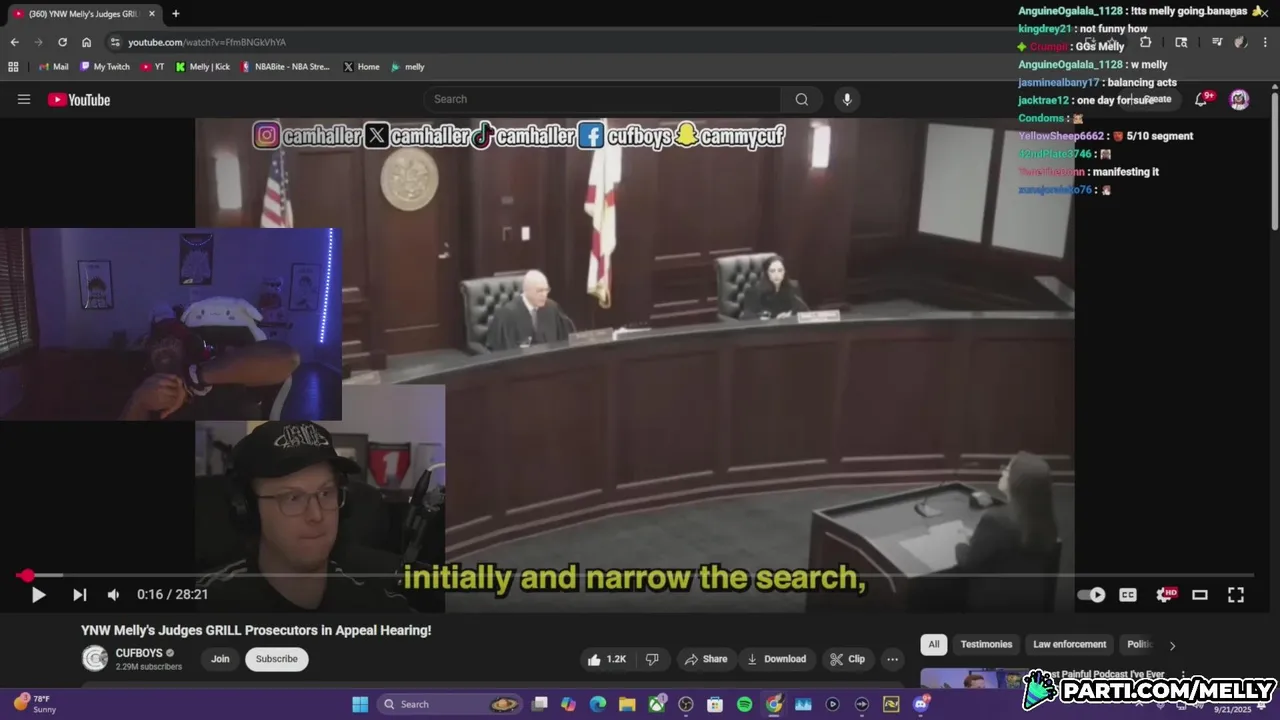Skip to next video in player

click(79, 595)
